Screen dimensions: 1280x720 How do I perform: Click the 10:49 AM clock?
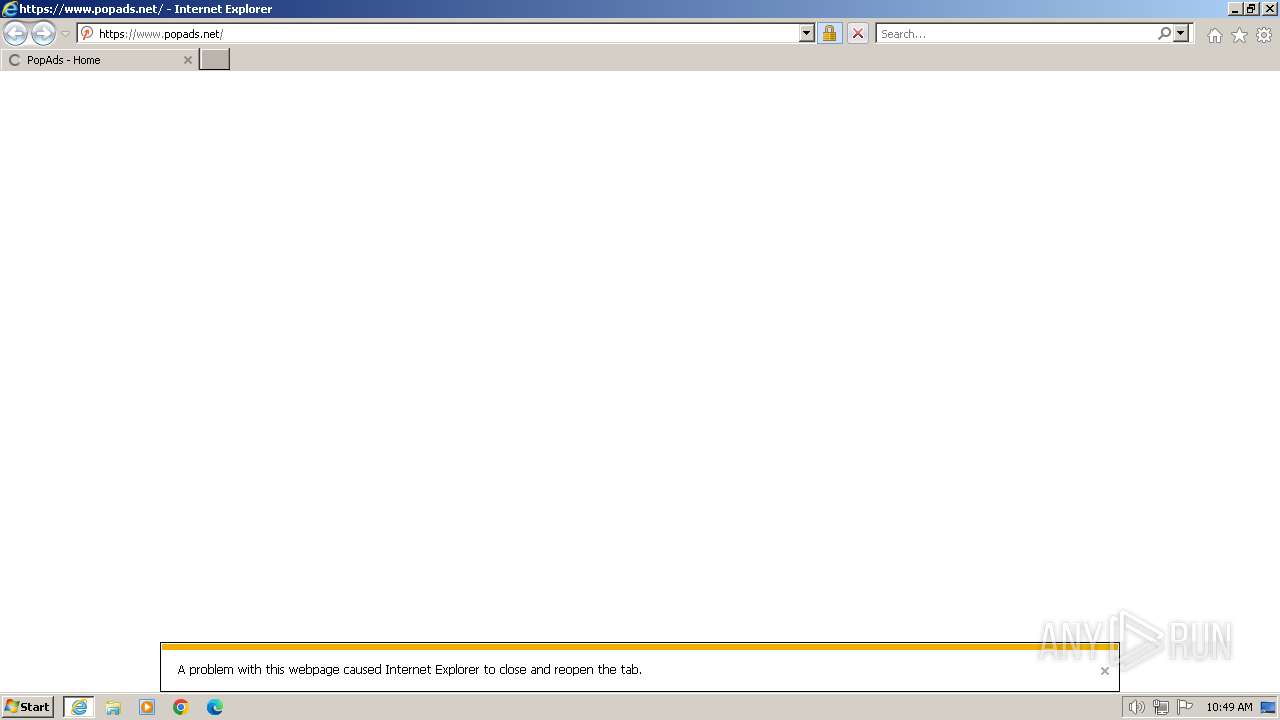point(1229,707)
